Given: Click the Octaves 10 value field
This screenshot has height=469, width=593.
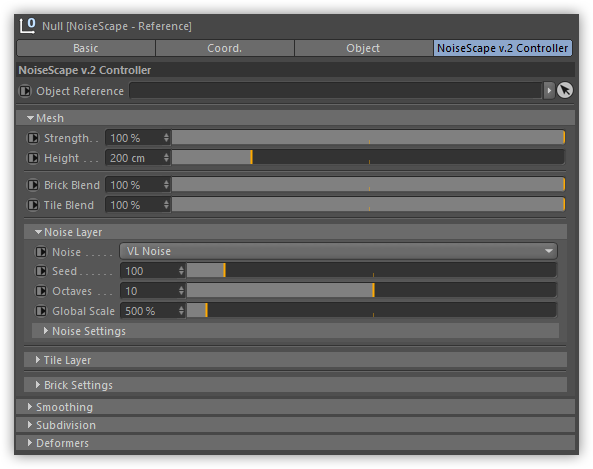Looking at the screenshot, I should [149, 291].
